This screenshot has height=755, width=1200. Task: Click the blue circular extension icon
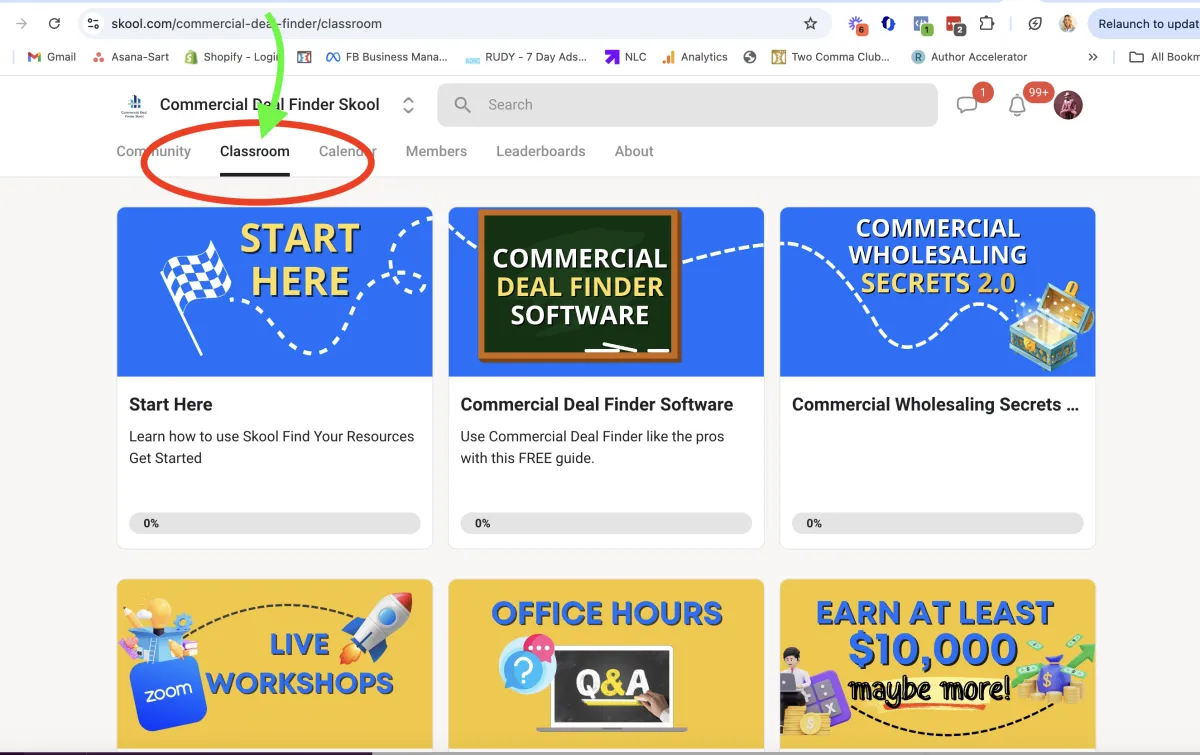point(887,23)
